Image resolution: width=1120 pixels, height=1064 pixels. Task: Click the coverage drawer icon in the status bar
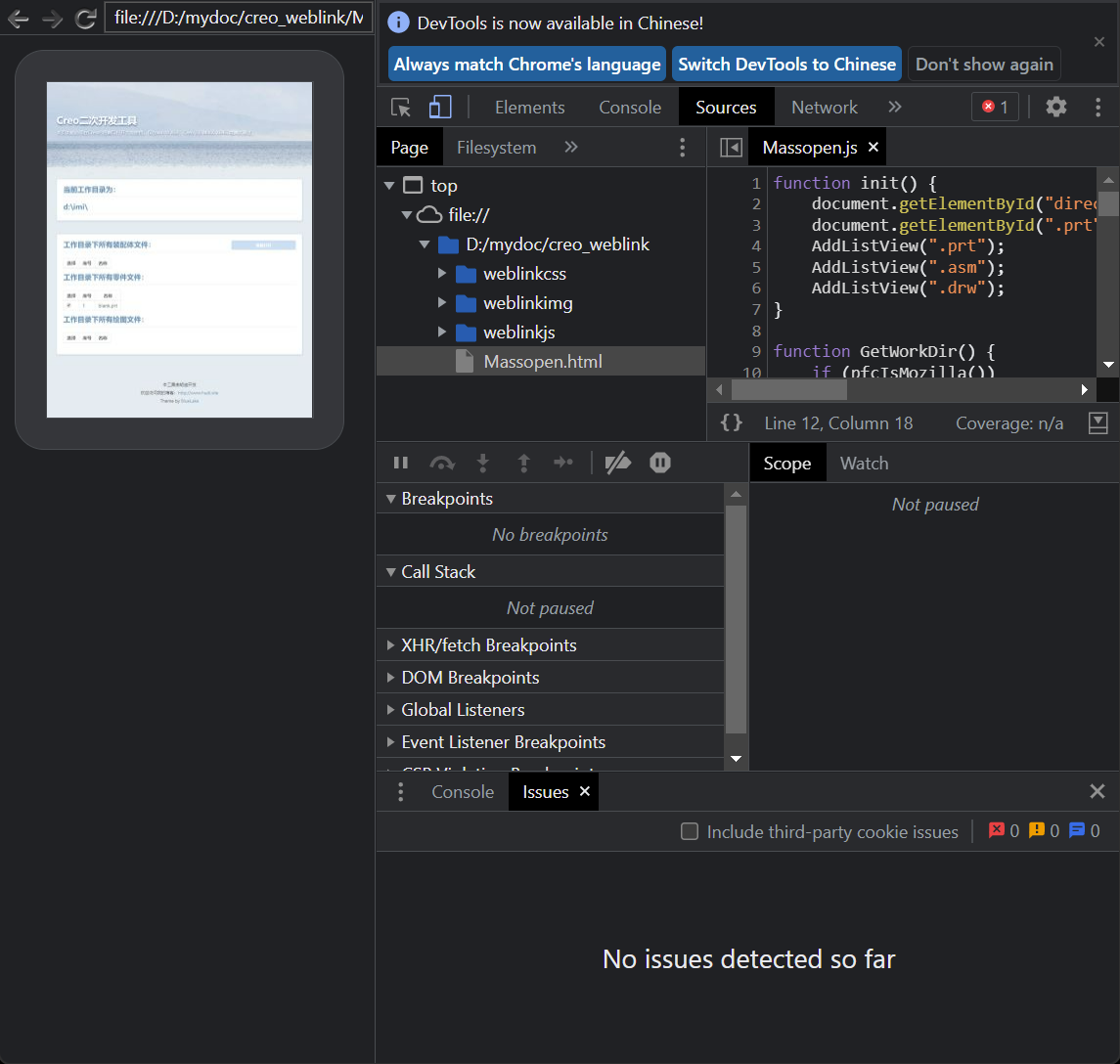coord(1098,422)
